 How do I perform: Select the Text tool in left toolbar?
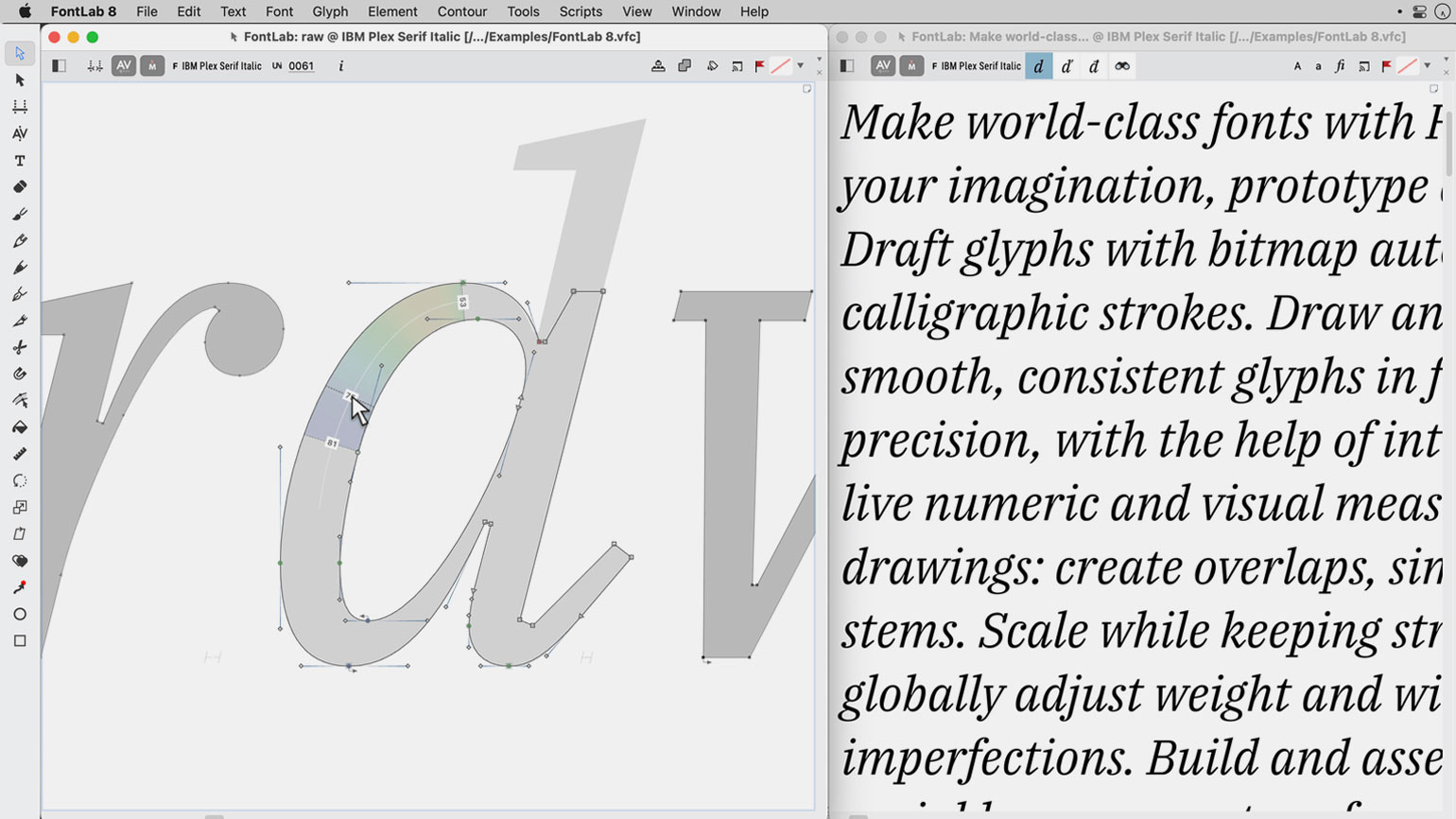[x=20, y=161]
